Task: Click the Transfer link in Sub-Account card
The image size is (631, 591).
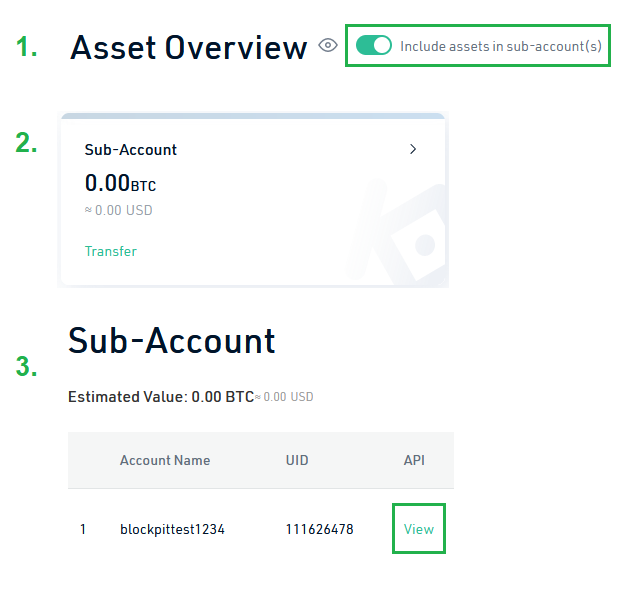Action: (x=111, y=251)
